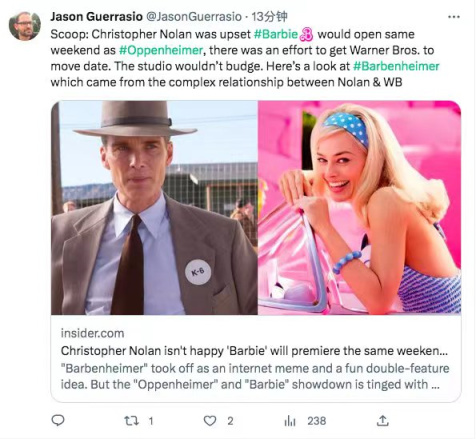Click the article description starting with Barbenheimer

(255, 376)
